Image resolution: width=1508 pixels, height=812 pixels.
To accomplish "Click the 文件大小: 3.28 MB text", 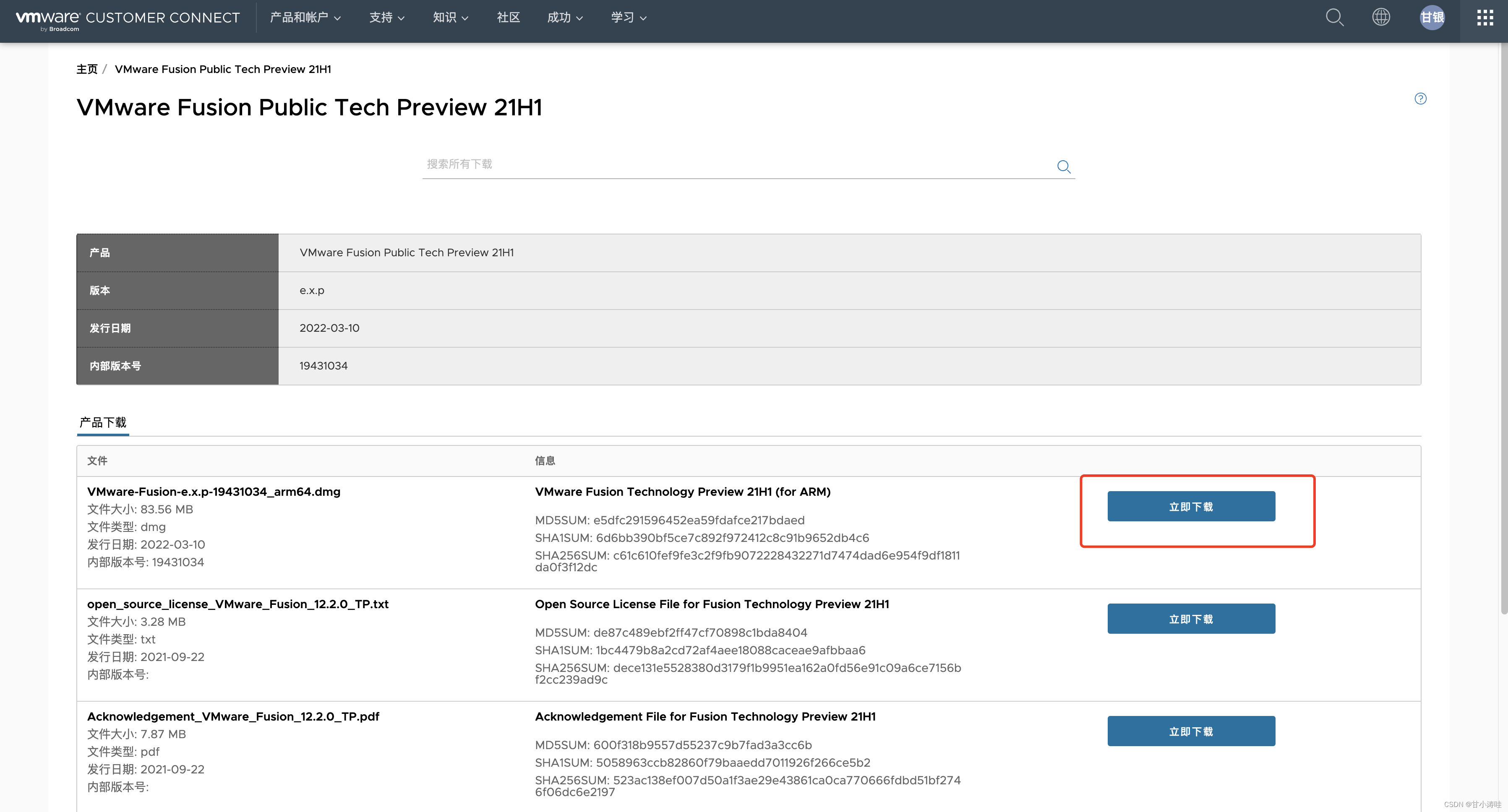I will pos(136,621).
